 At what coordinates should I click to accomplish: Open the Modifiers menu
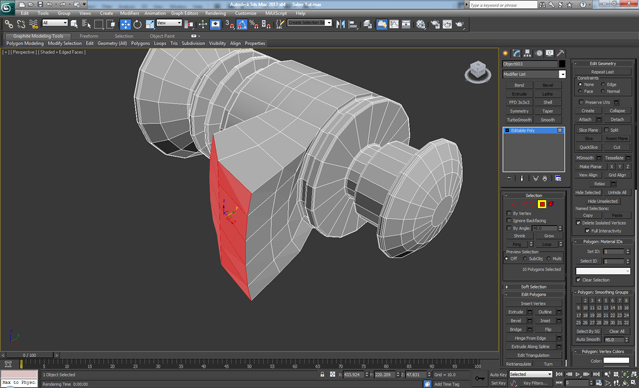coord(130,13)
